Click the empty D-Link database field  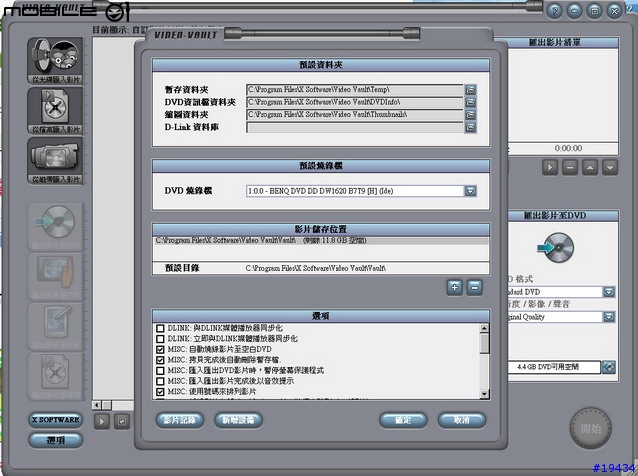click(355, 127)
